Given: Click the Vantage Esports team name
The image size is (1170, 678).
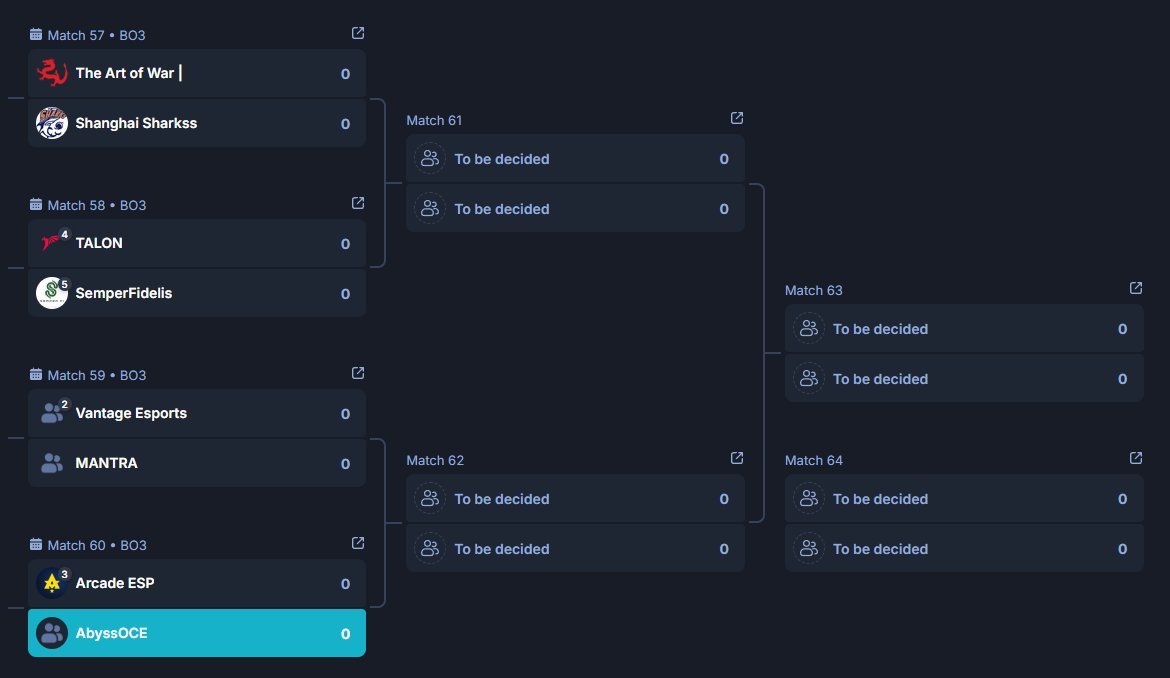Looking at the screenshot, I should [x=131, y=413].
